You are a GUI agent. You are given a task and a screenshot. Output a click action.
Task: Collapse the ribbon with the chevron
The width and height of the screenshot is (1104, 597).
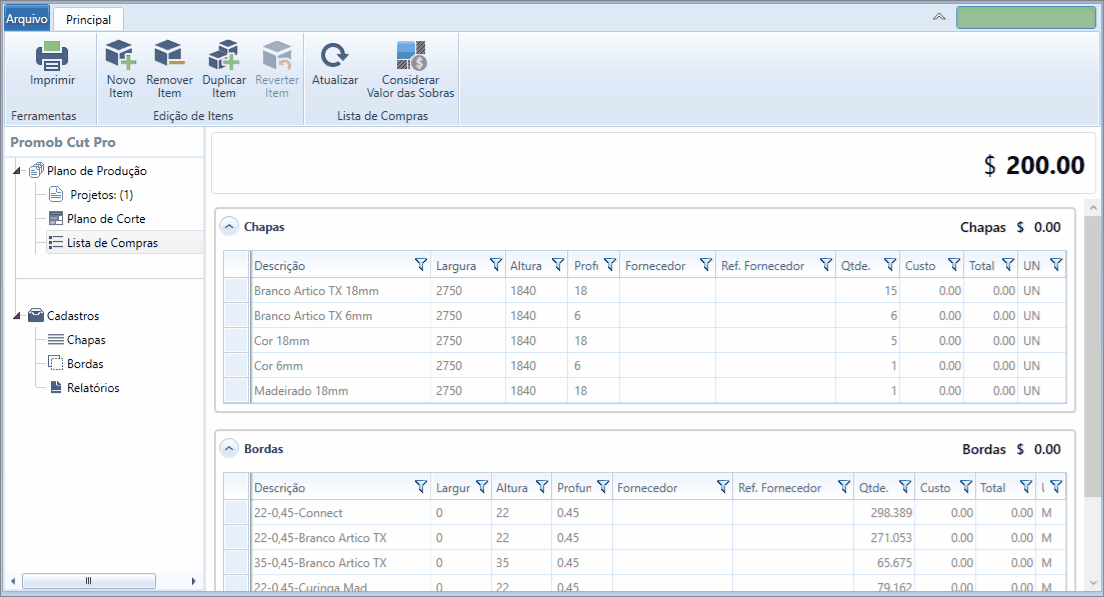939,17
